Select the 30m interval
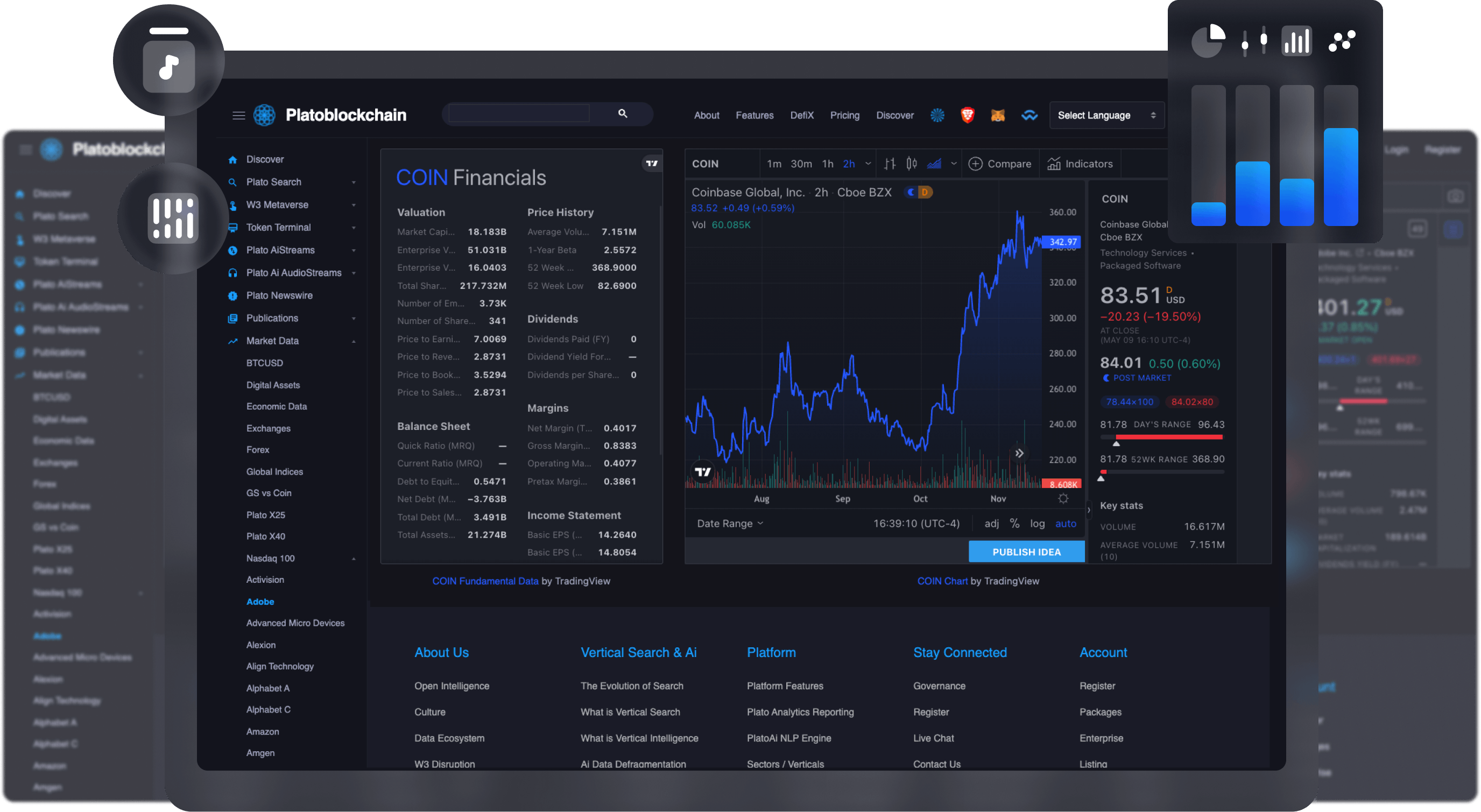This screenshot has width=1481, height=812. click(801, 164)
